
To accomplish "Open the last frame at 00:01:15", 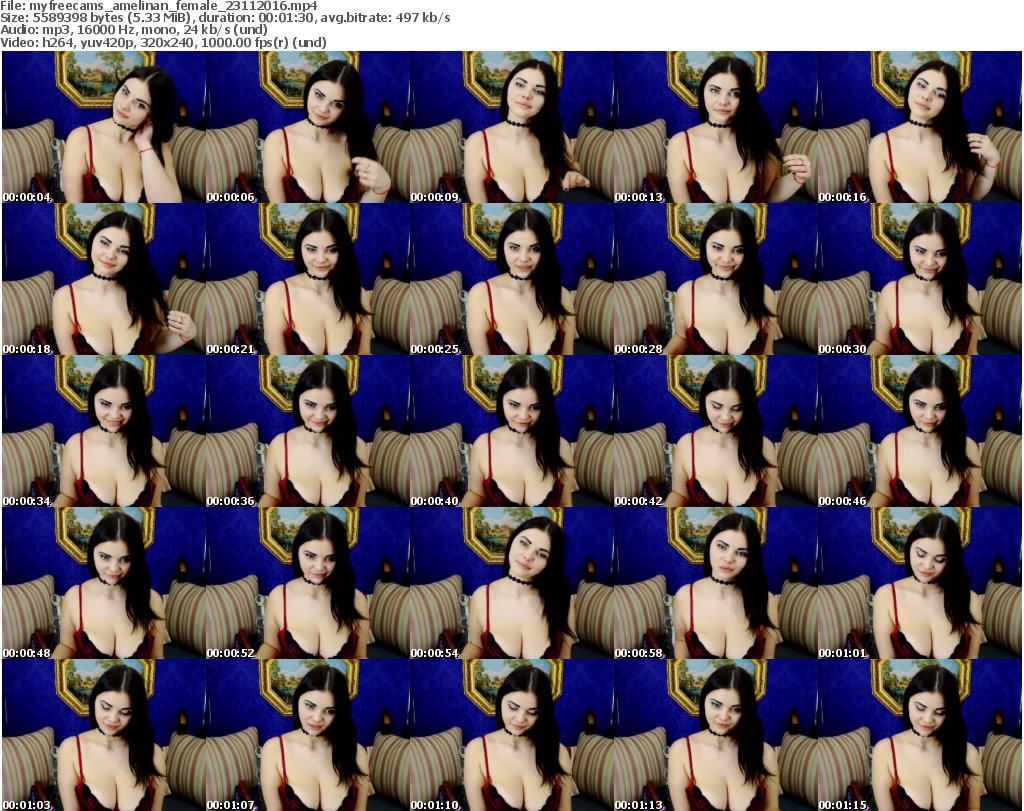I will click(x=920, y=735).
